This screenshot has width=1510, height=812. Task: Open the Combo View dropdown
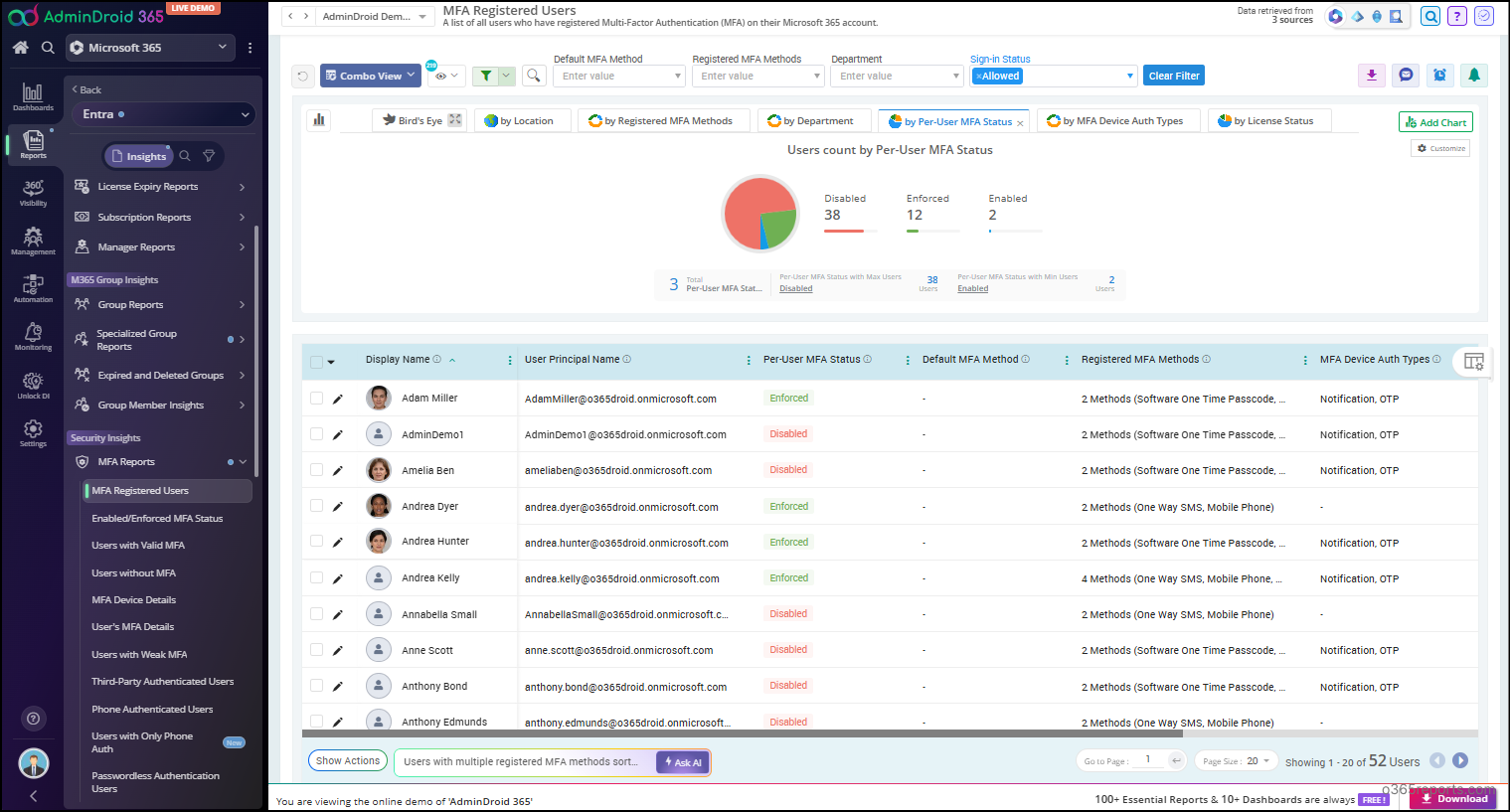(x=370, y=76)
